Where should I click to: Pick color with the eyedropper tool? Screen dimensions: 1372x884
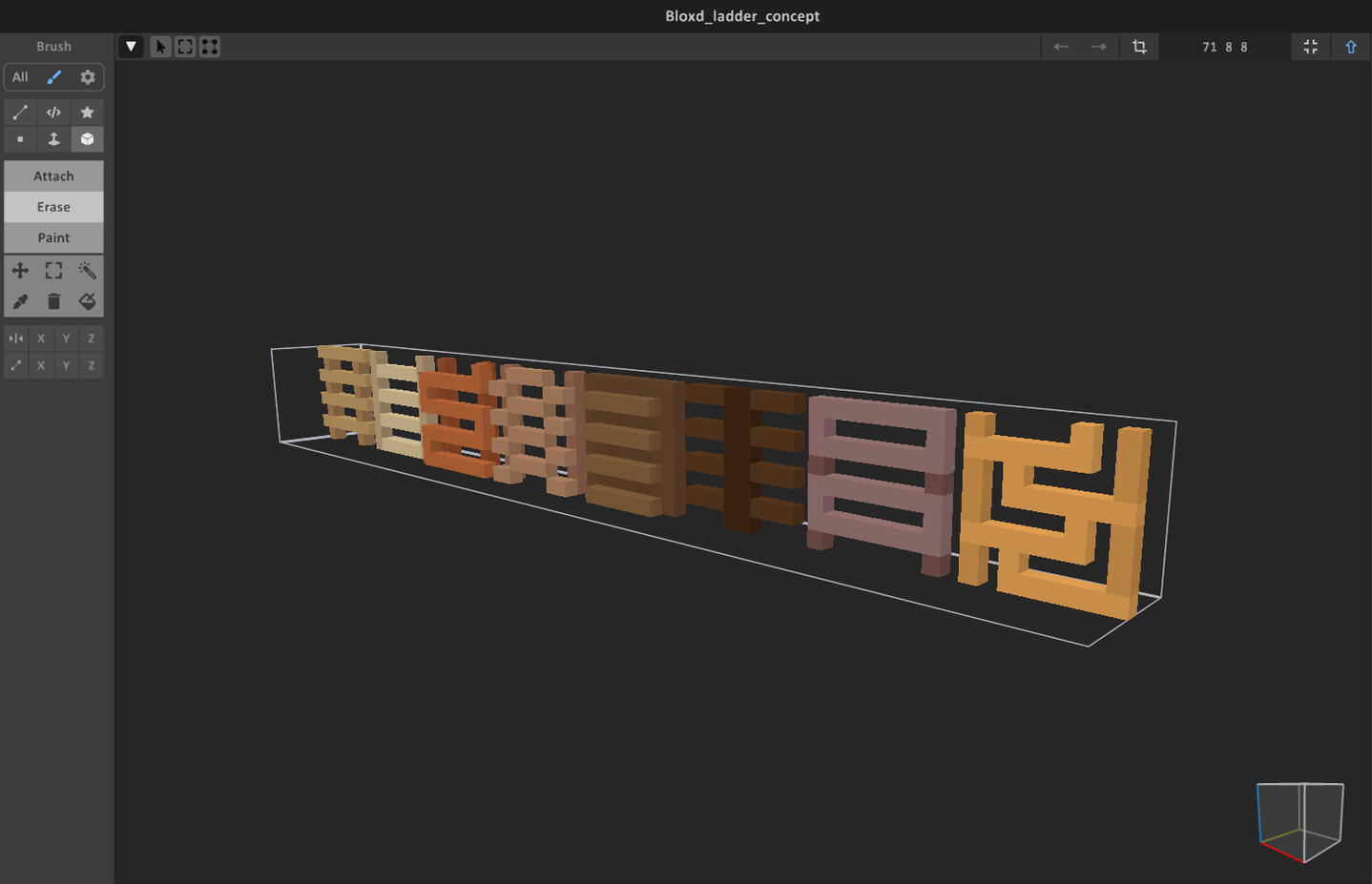(x=20, y=301)
